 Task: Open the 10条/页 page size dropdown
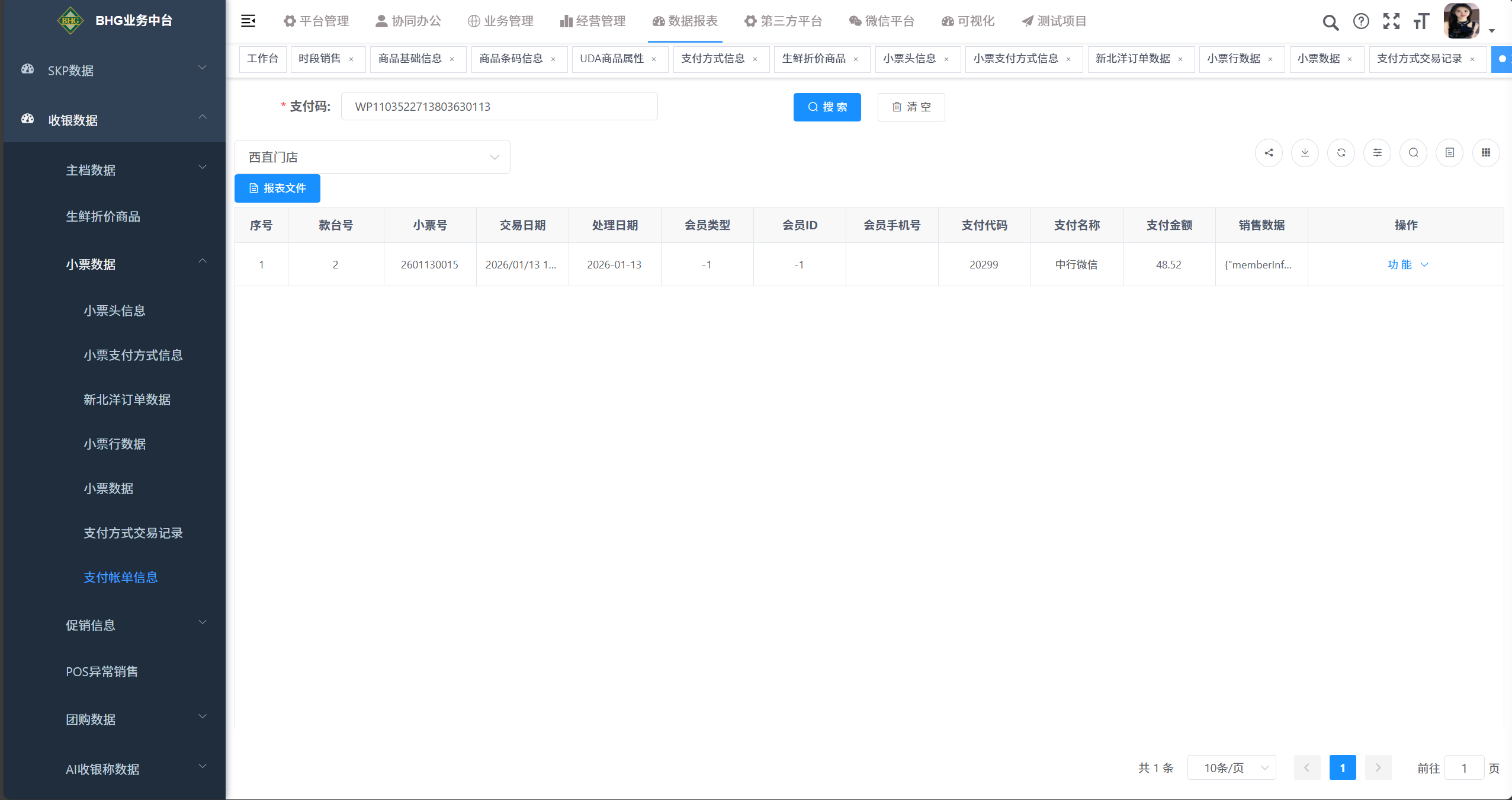tap(1231, 768)
